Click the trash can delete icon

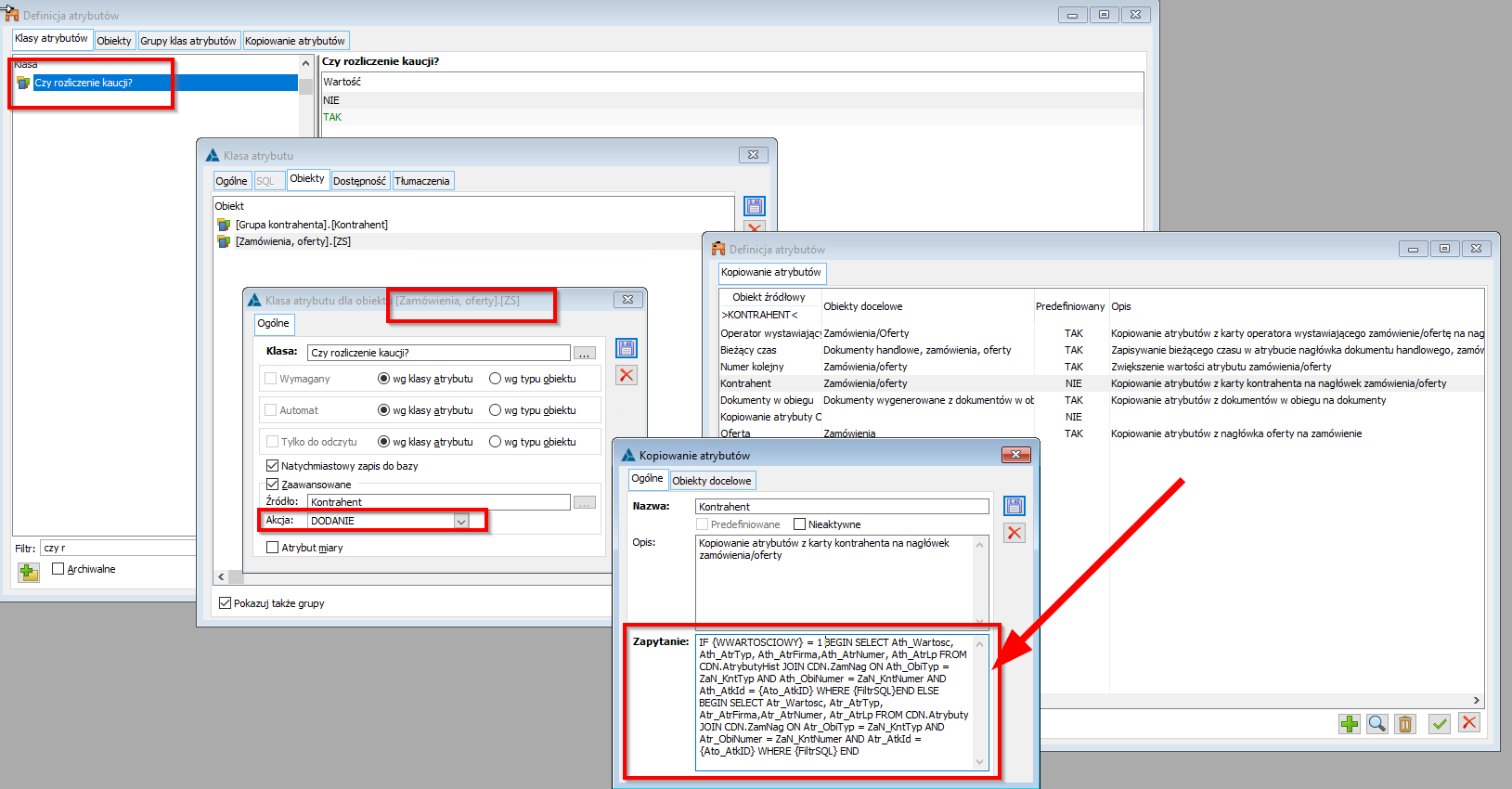click(x=1404, y=724)
